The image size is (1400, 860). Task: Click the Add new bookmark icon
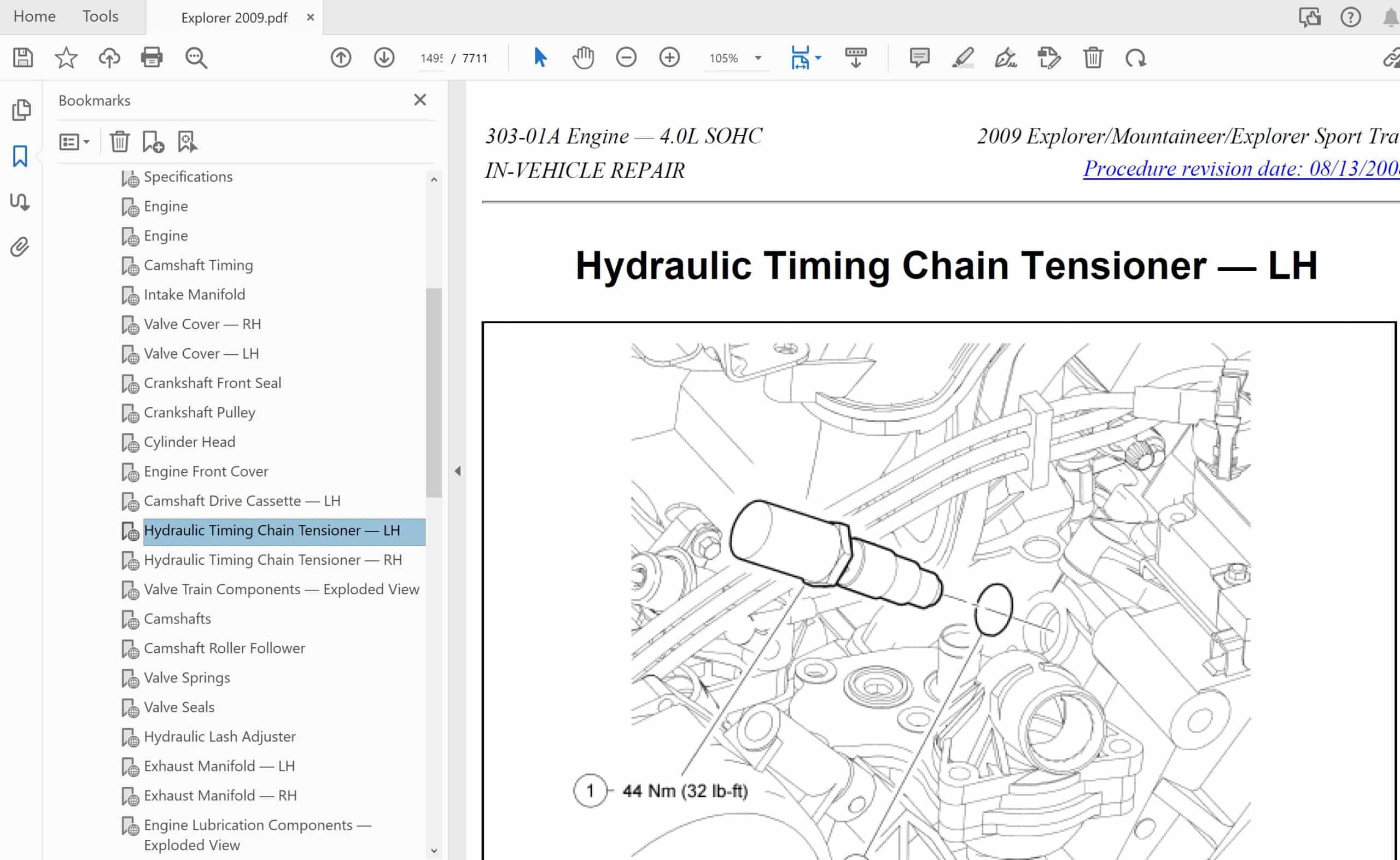click(x=153, y=142)
